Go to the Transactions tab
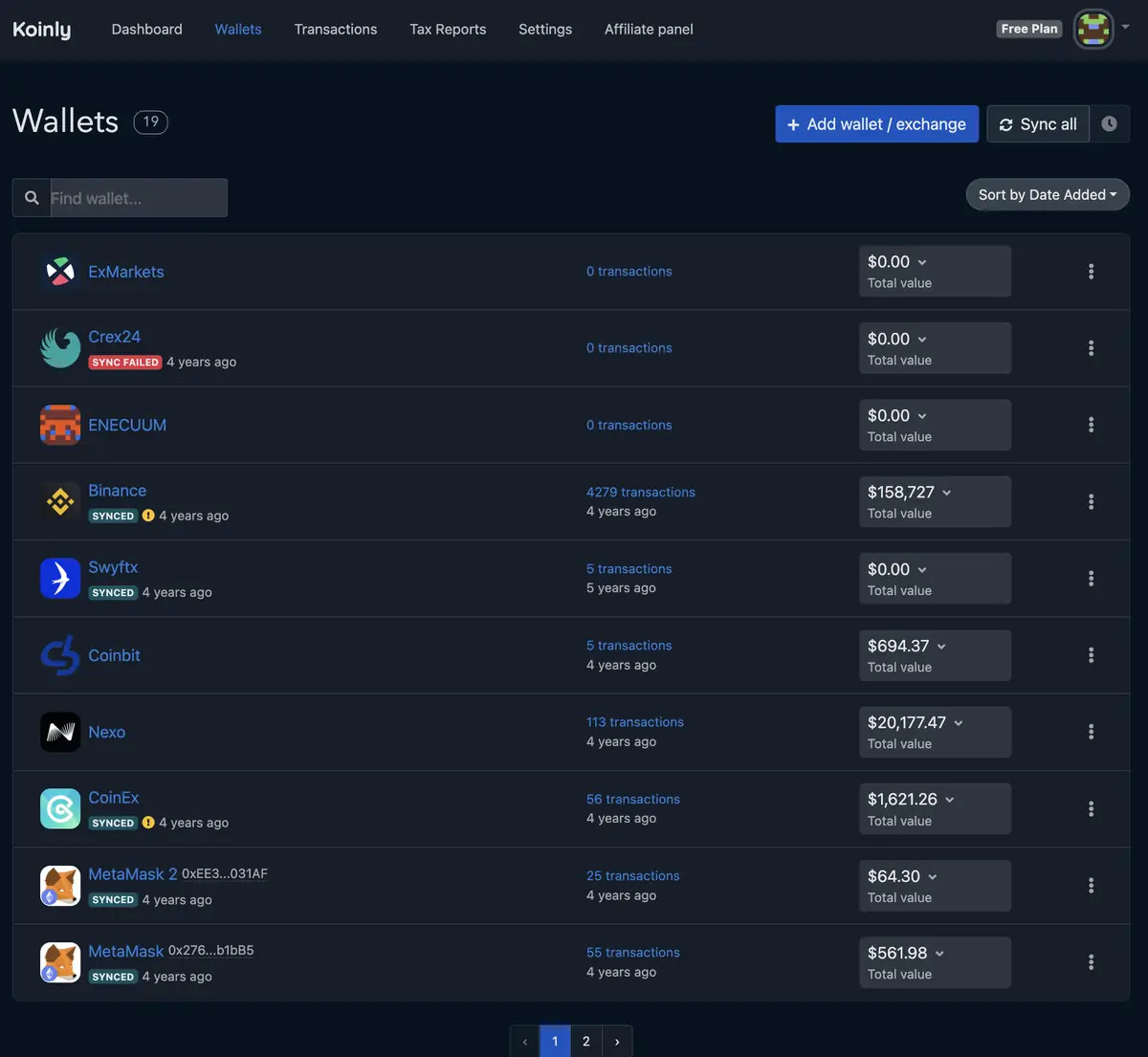Image resolution: width=1148 pixels, height=1057 pixels. pyautogui.click(x=336, y=30)
